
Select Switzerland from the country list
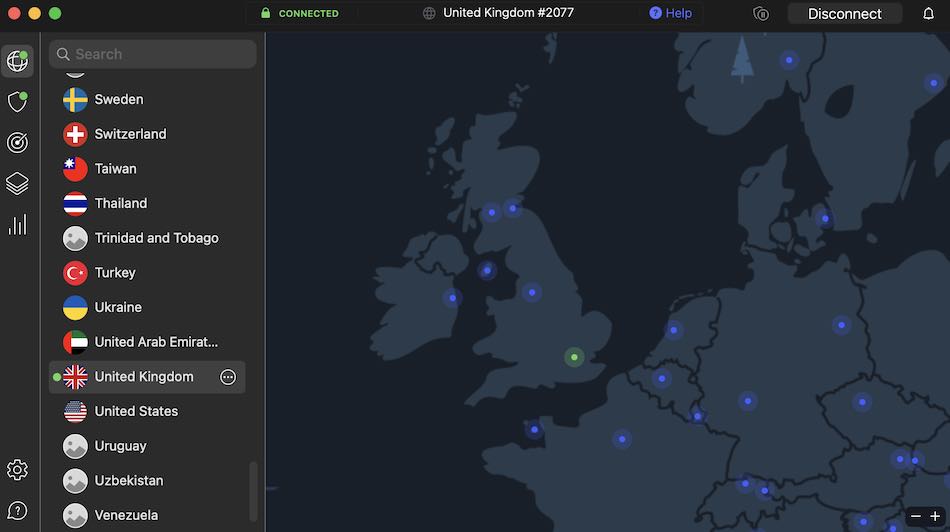coord(147,134)
